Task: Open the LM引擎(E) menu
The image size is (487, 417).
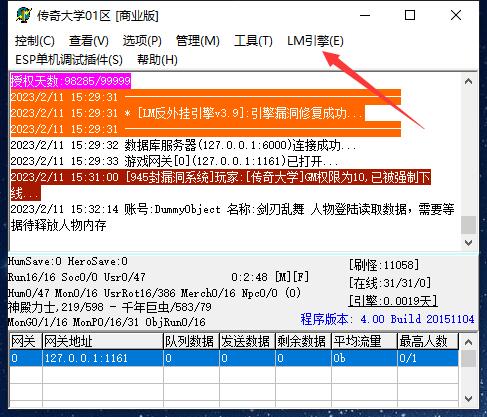Action: [x=315, y=41]
